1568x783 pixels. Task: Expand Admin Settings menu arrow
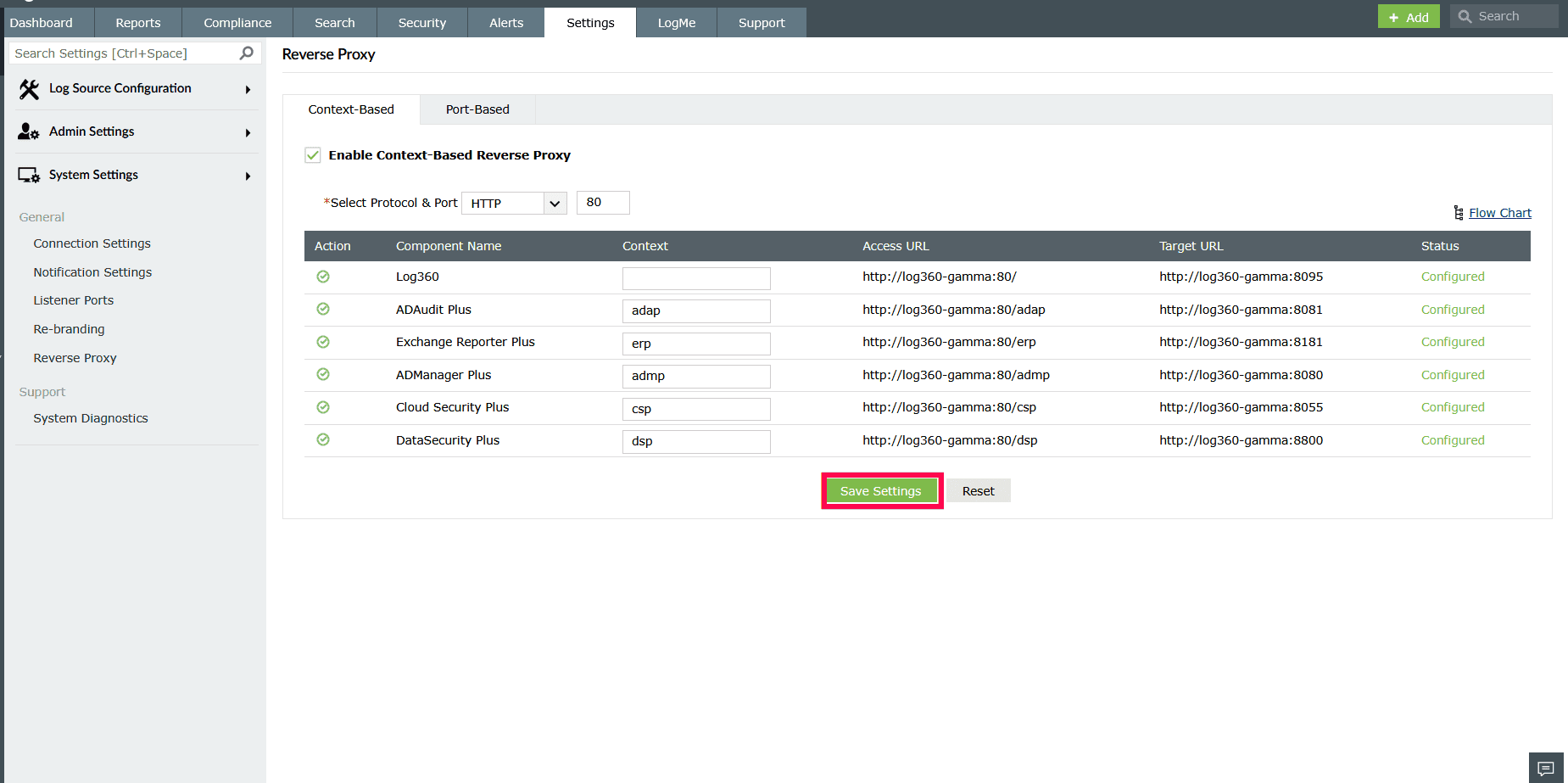[x=248, y=133]
